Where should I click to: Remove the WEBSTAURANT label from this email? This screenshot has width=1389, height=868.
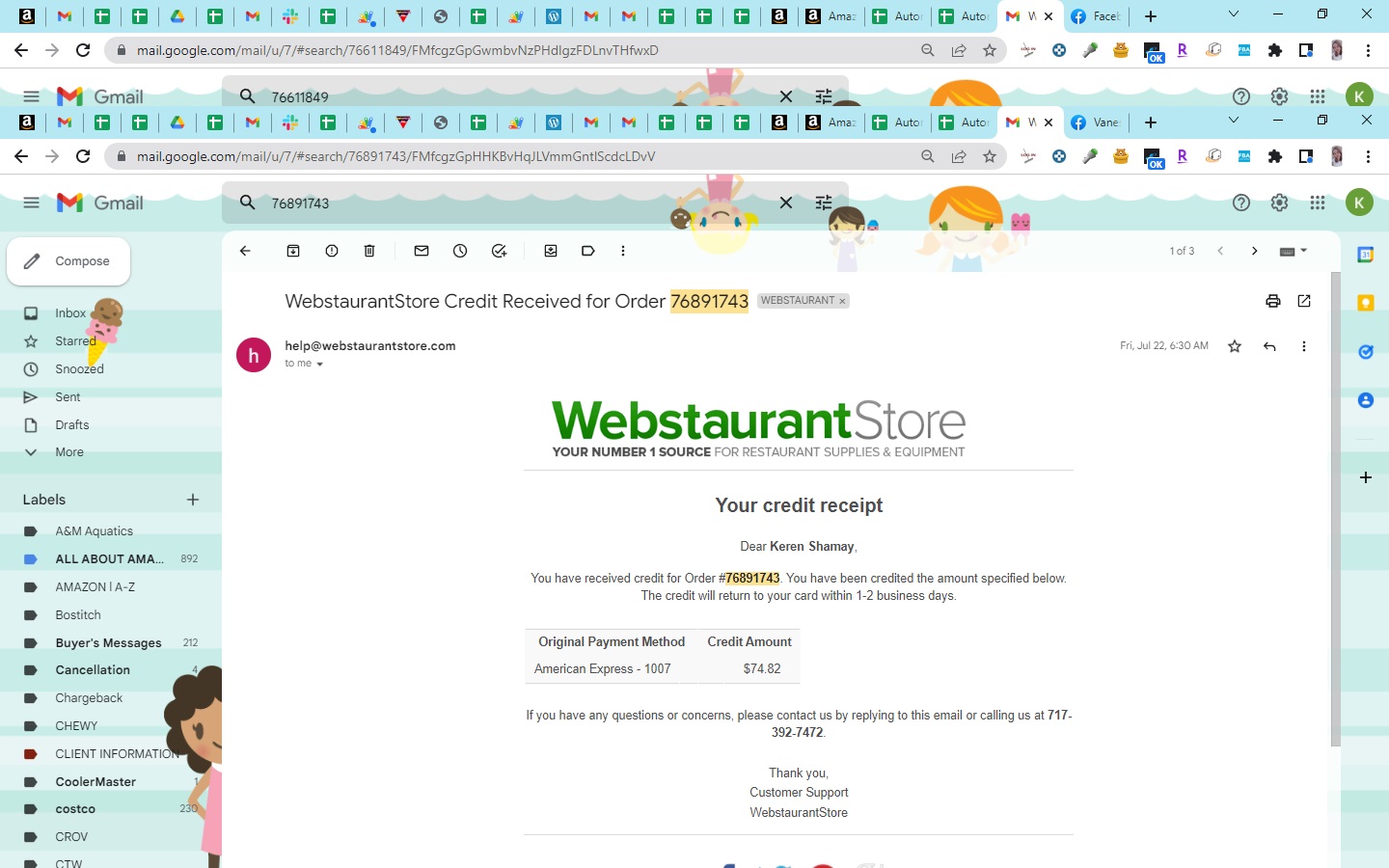(842, 301)
